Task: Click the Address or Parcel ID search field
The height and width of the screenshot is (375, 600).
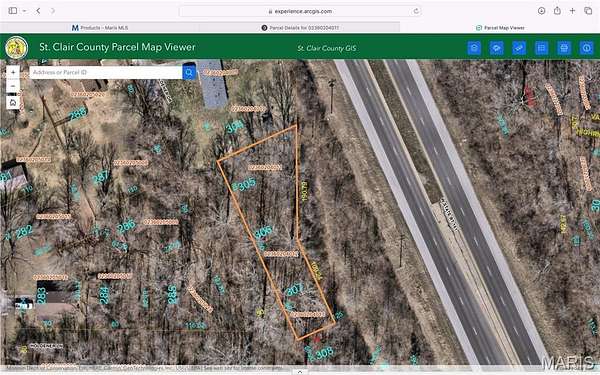Action: [106, 72]
